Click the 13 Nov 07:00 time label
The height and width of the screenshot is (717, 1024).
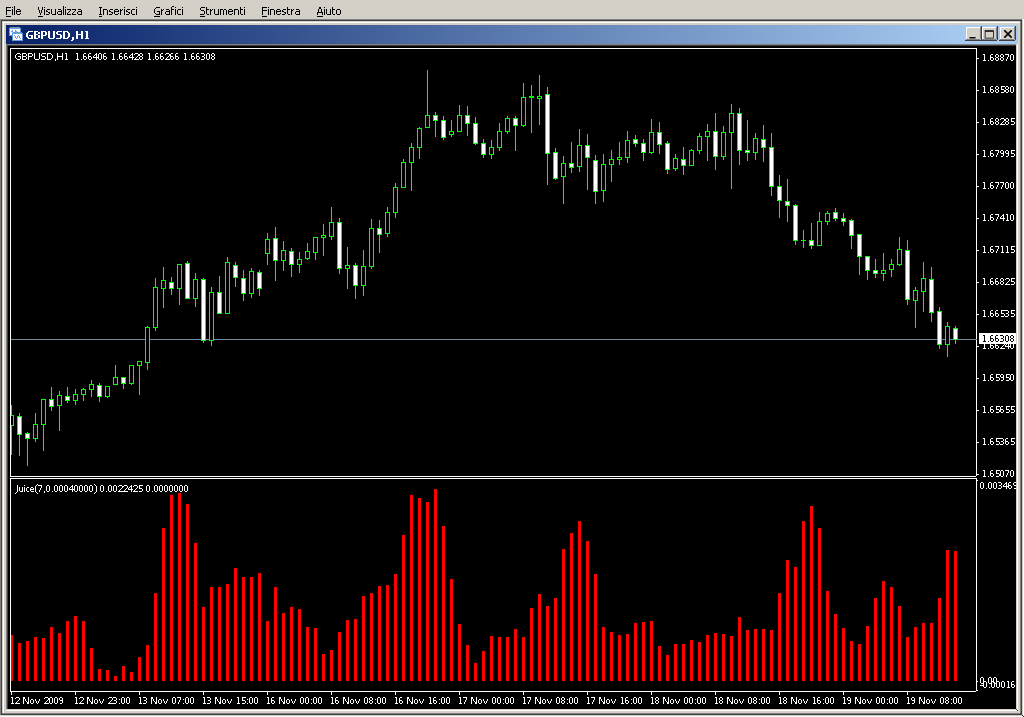click(164, 701)
